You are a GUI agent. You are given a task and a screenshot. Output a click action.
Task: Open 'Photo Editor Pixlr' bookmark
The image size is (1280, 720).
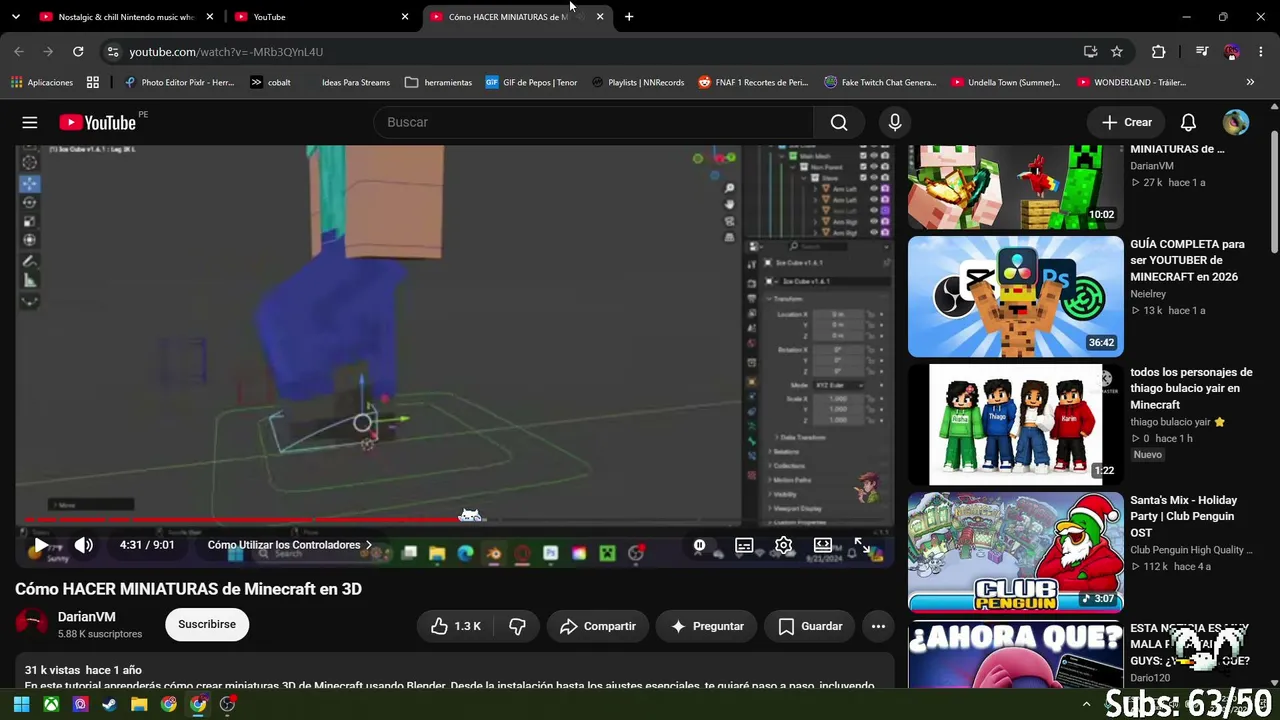179,82
